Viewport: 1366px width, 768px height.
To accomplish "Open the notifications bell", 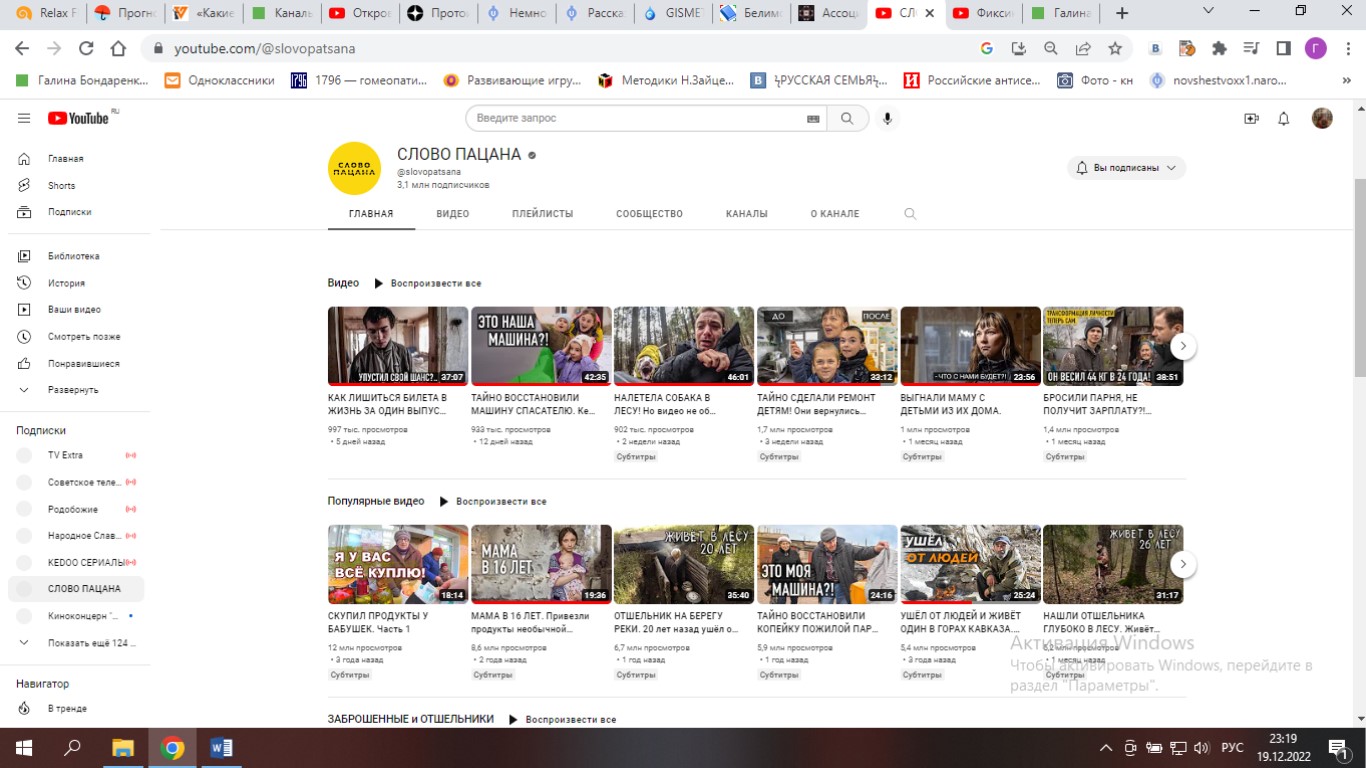I will click(1284, 118).
